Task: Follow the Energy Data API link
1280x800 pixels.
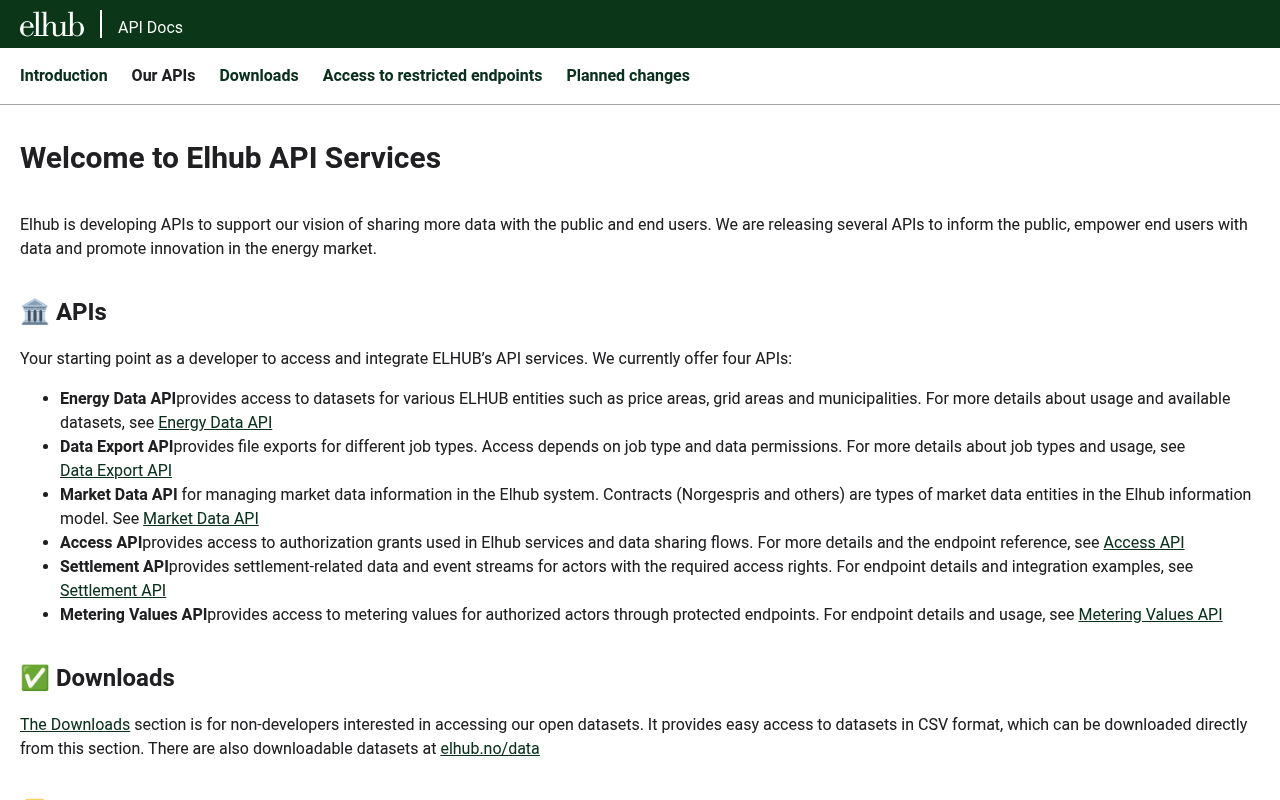Action: click(x=215, y=422)
